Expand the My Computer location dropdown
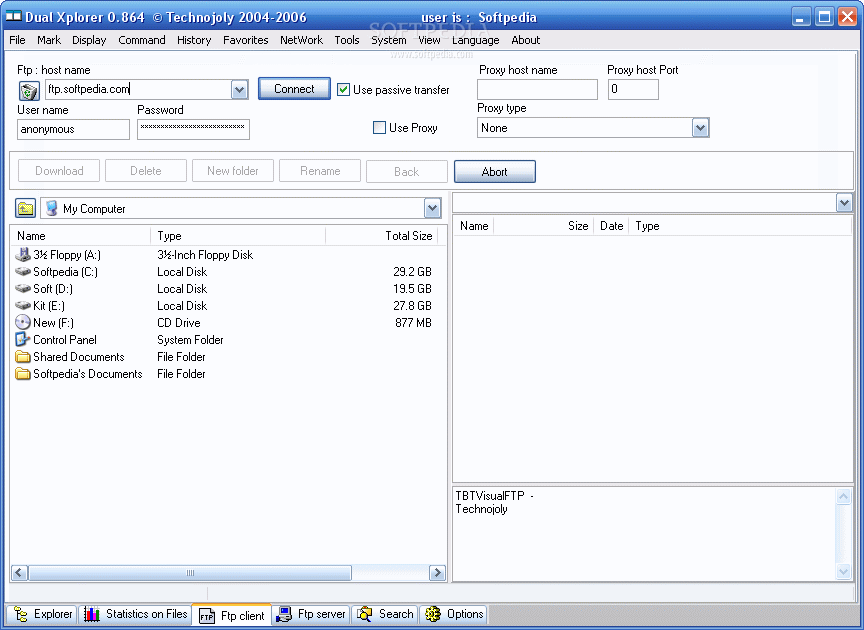 coord(433,208)
